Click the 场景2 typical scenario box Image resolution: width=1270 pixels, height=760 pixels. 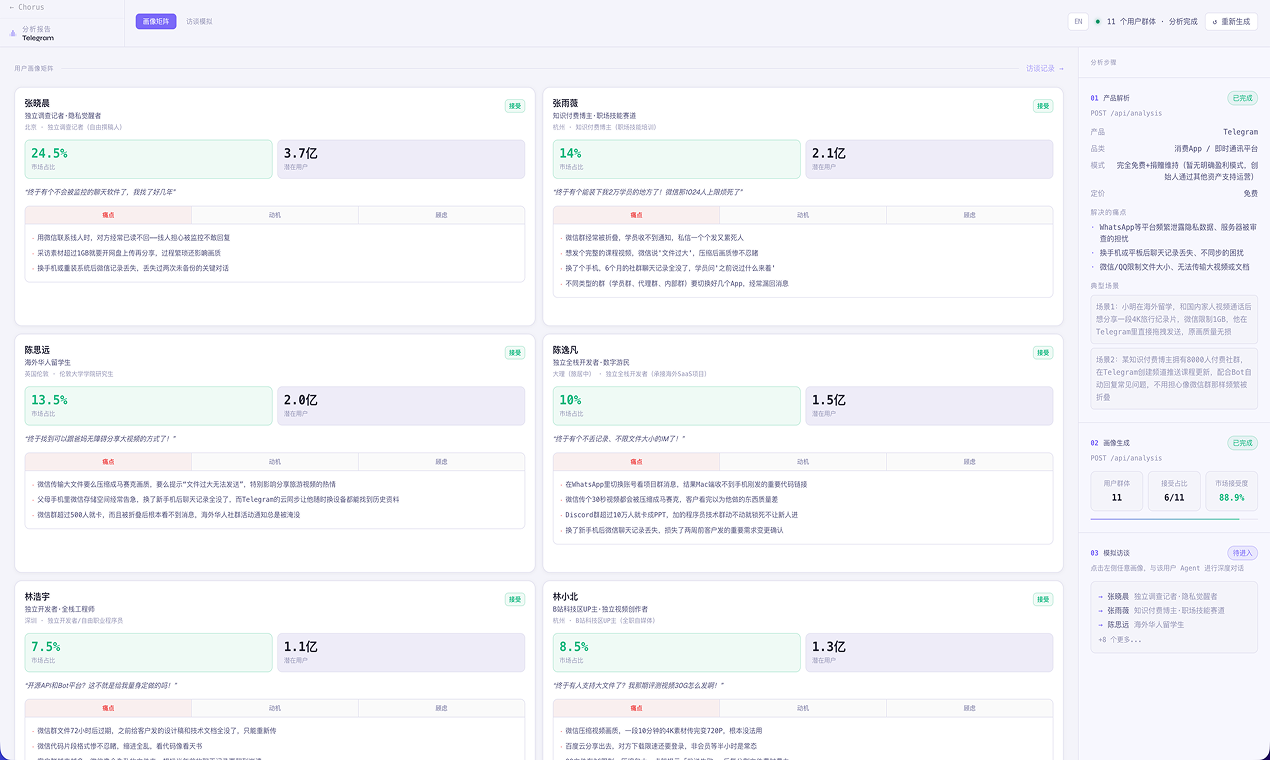[x=1174, y=378]
